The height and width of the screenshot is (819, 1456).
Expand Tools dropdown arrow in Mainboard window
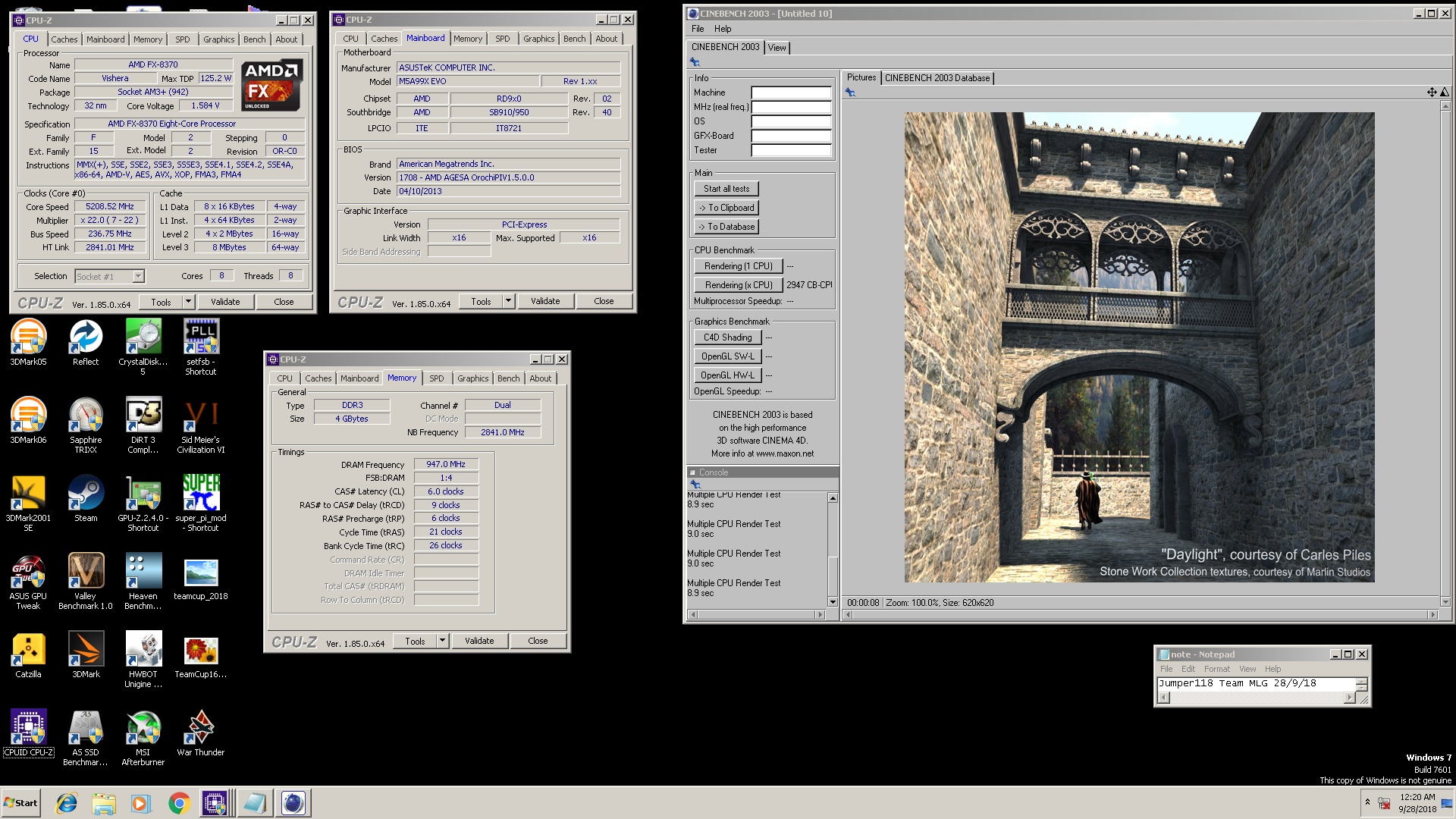point(508,301)
